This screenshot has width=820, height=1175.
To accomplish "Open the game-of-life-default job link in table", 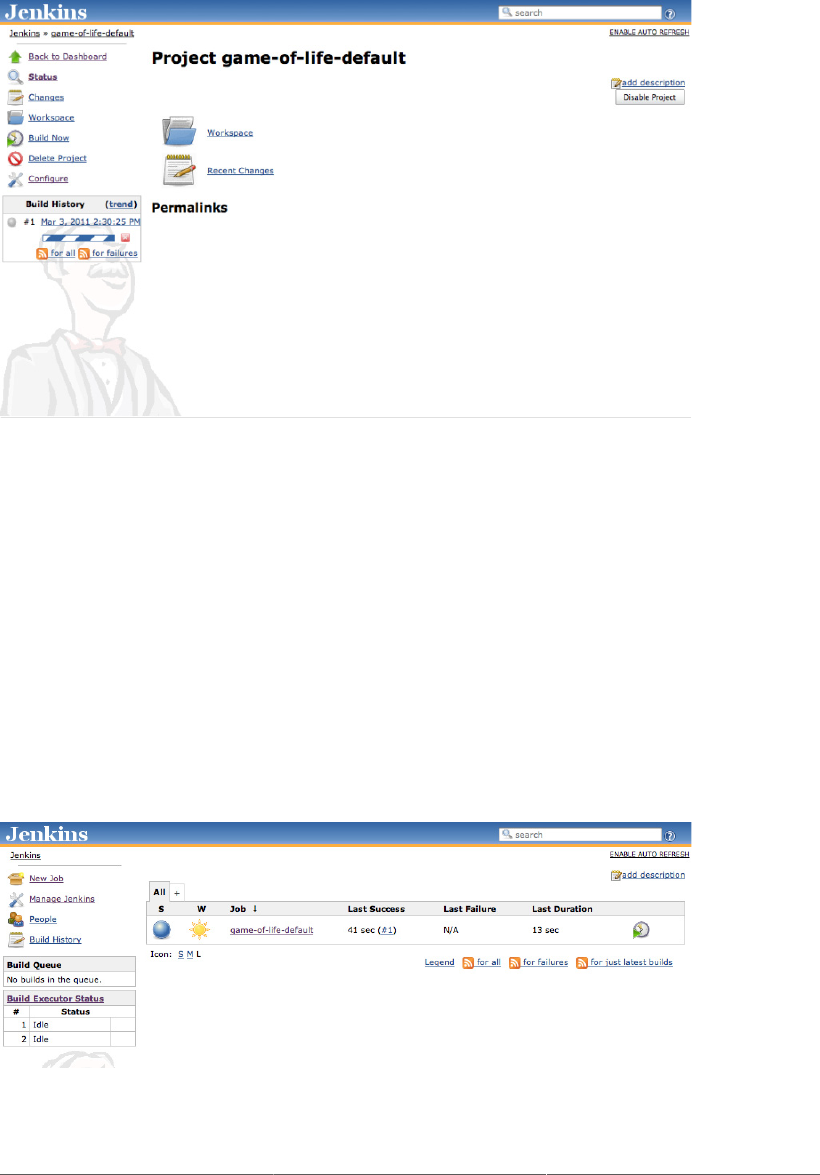I will [x=271, y=930].
